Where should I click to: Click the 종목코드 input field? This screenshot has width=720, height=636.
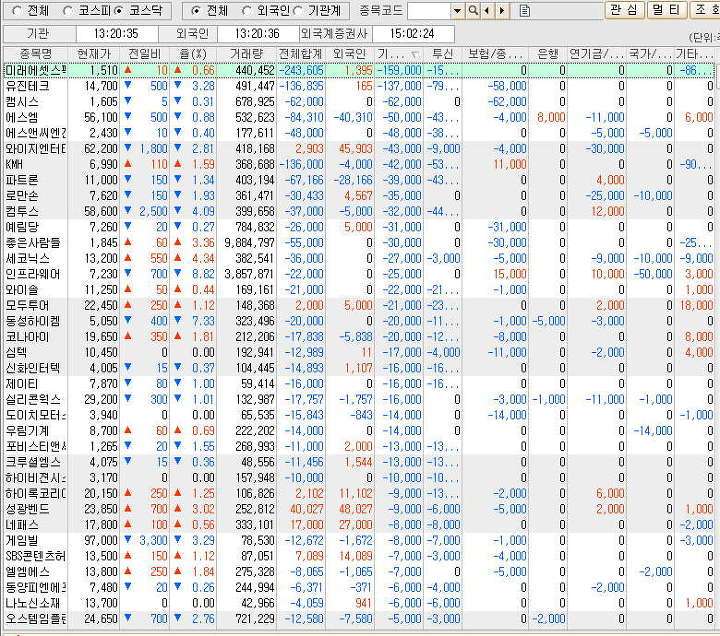(429, 11)
